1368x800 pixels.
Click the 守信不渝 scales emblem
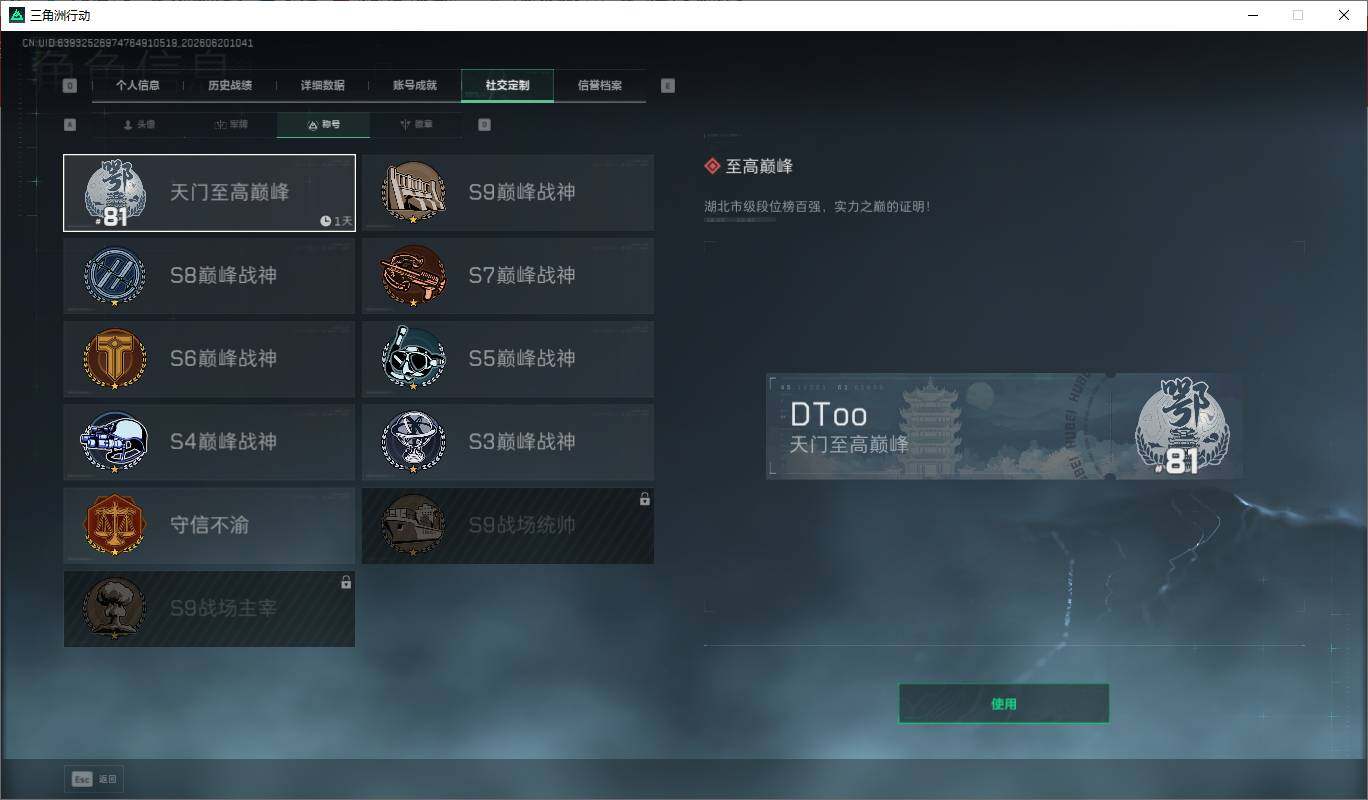115,524
